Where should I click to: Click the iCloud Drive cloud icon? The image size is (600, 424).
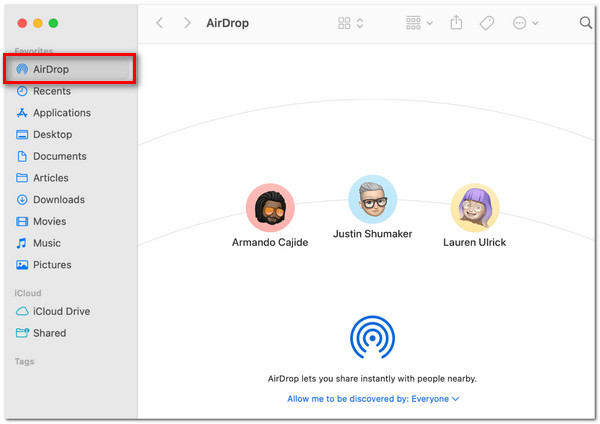coord(22,311)
